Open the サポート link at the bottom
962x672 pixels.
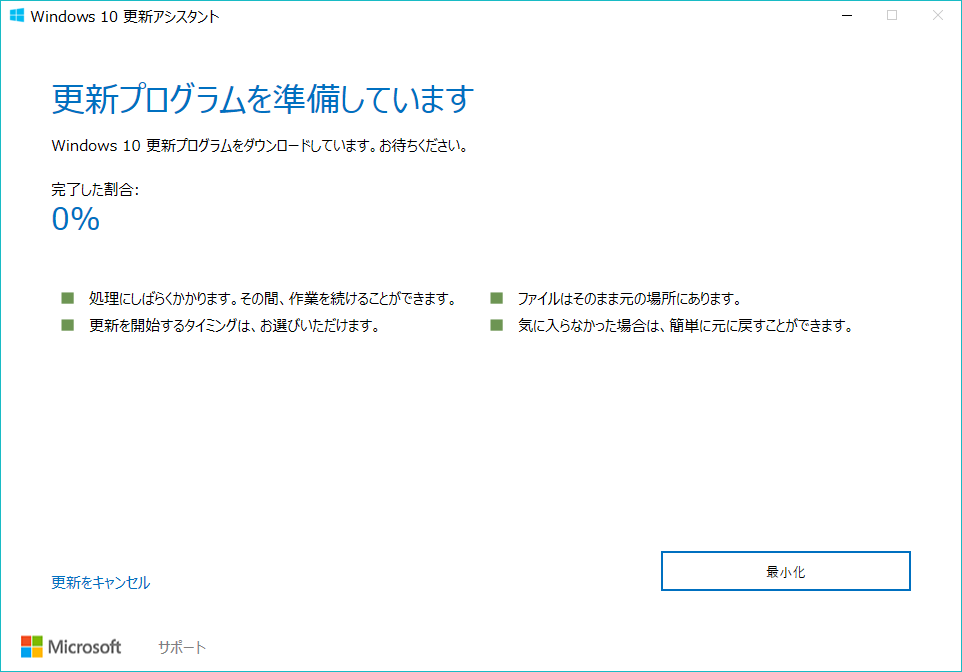(180, 647)
